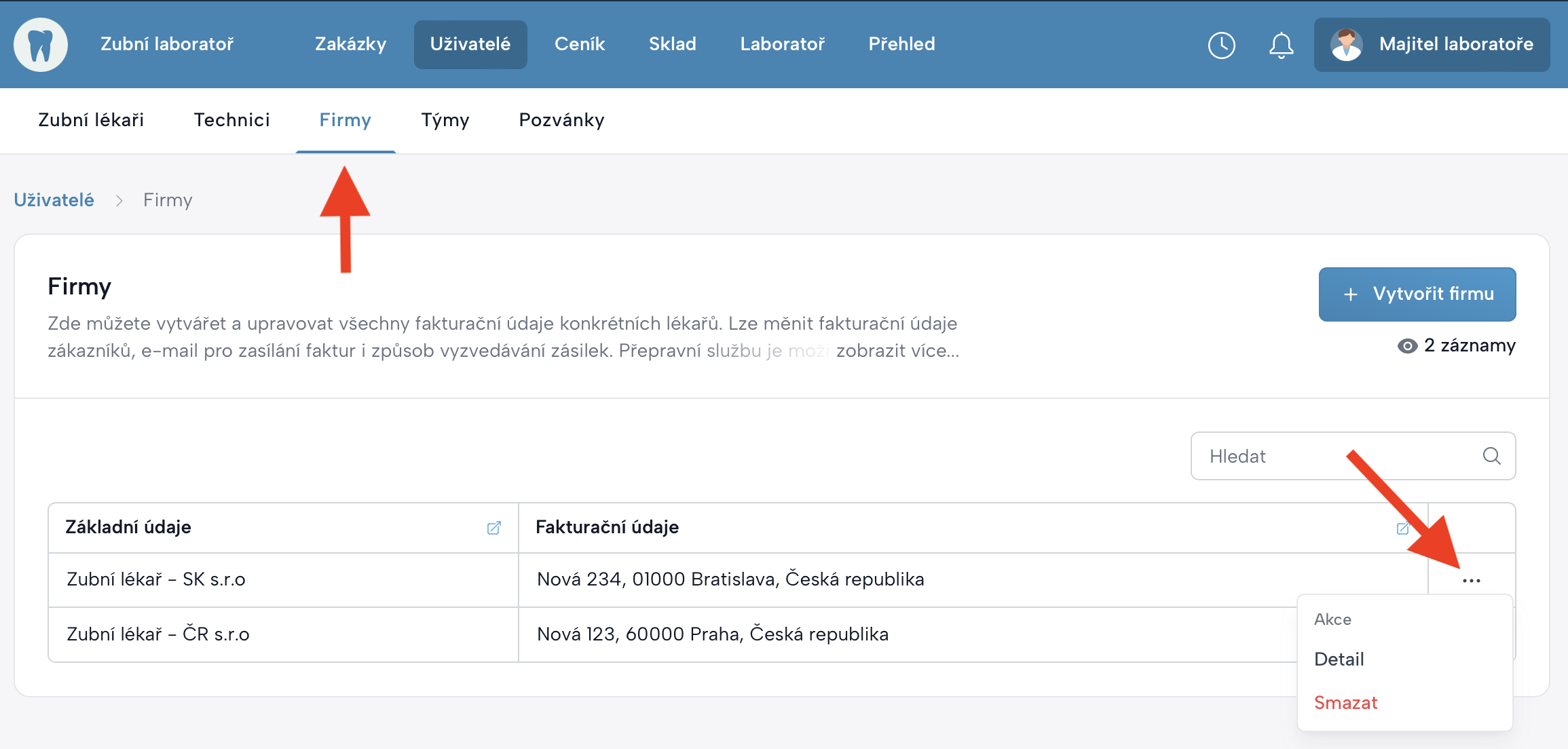
Task: Open three-dots menu for SK s.r.o row
Action: coord(1471,581)
